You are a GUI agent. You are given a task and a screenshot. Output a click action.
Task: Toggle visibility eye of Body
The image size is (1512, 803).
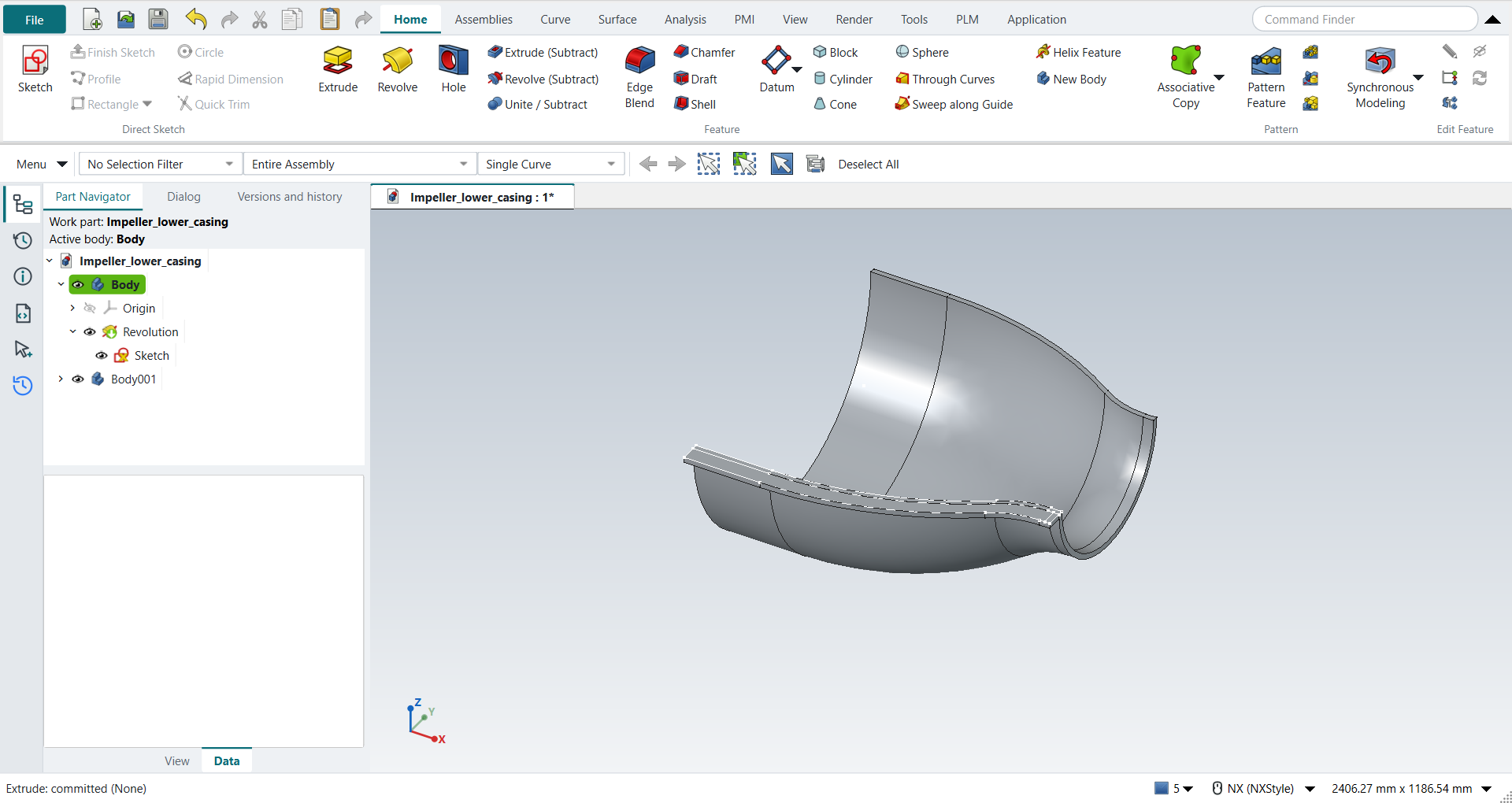click(x=79, y=284)
